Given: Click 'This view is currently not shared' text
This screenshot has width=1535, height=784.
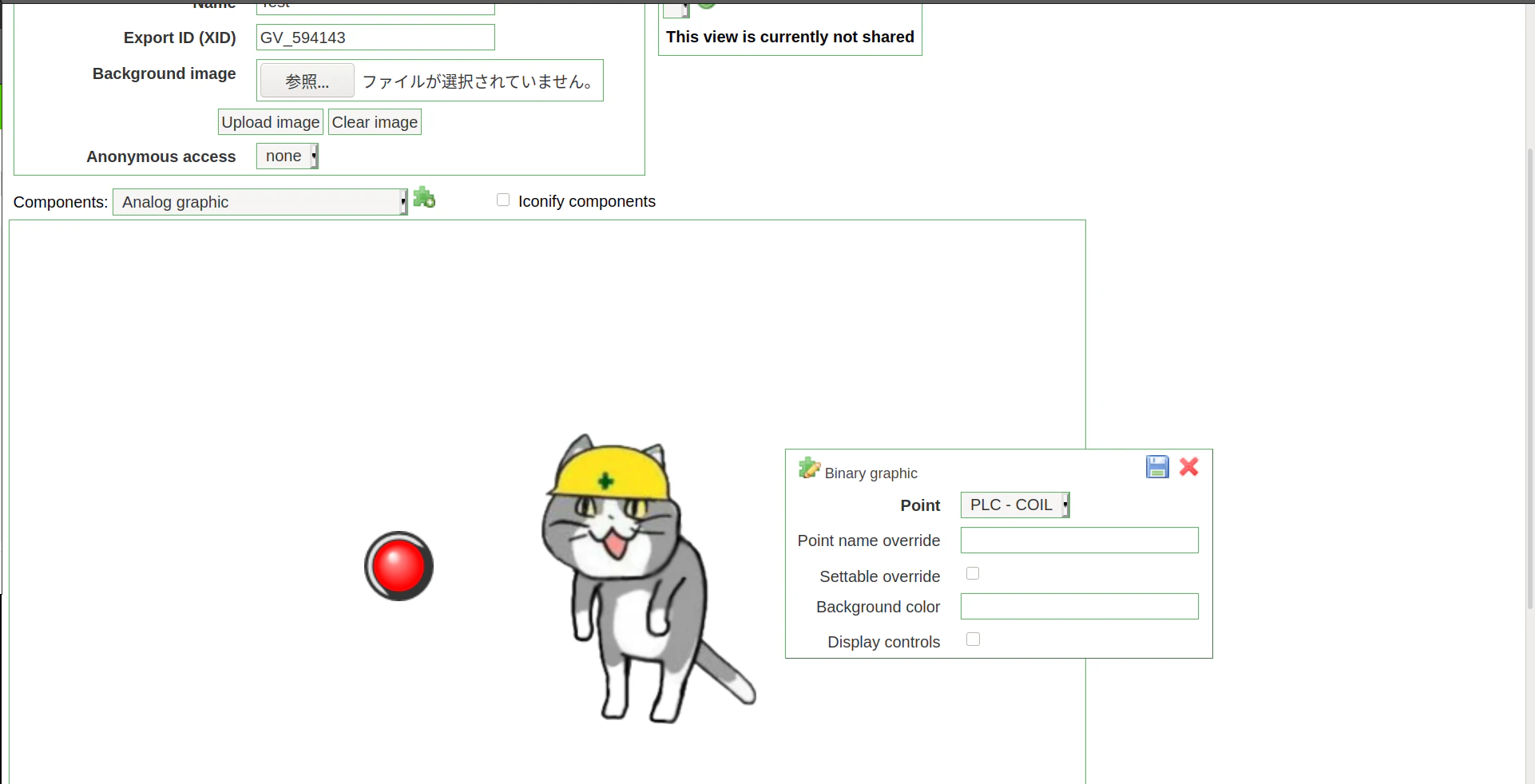Looking at the screenshot, I should 790,37.
